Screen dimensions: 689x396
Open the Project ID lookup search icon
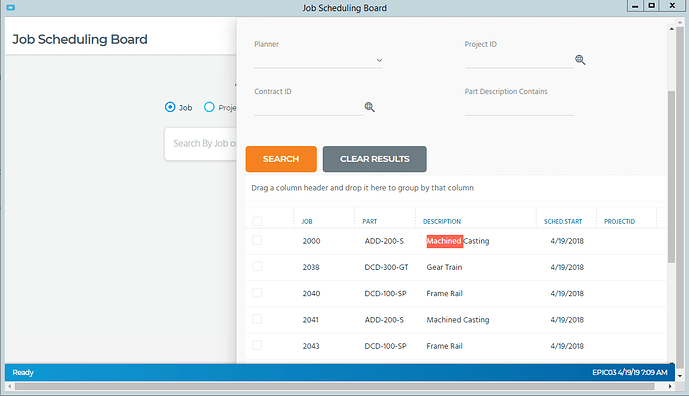[x=580, y=60]
